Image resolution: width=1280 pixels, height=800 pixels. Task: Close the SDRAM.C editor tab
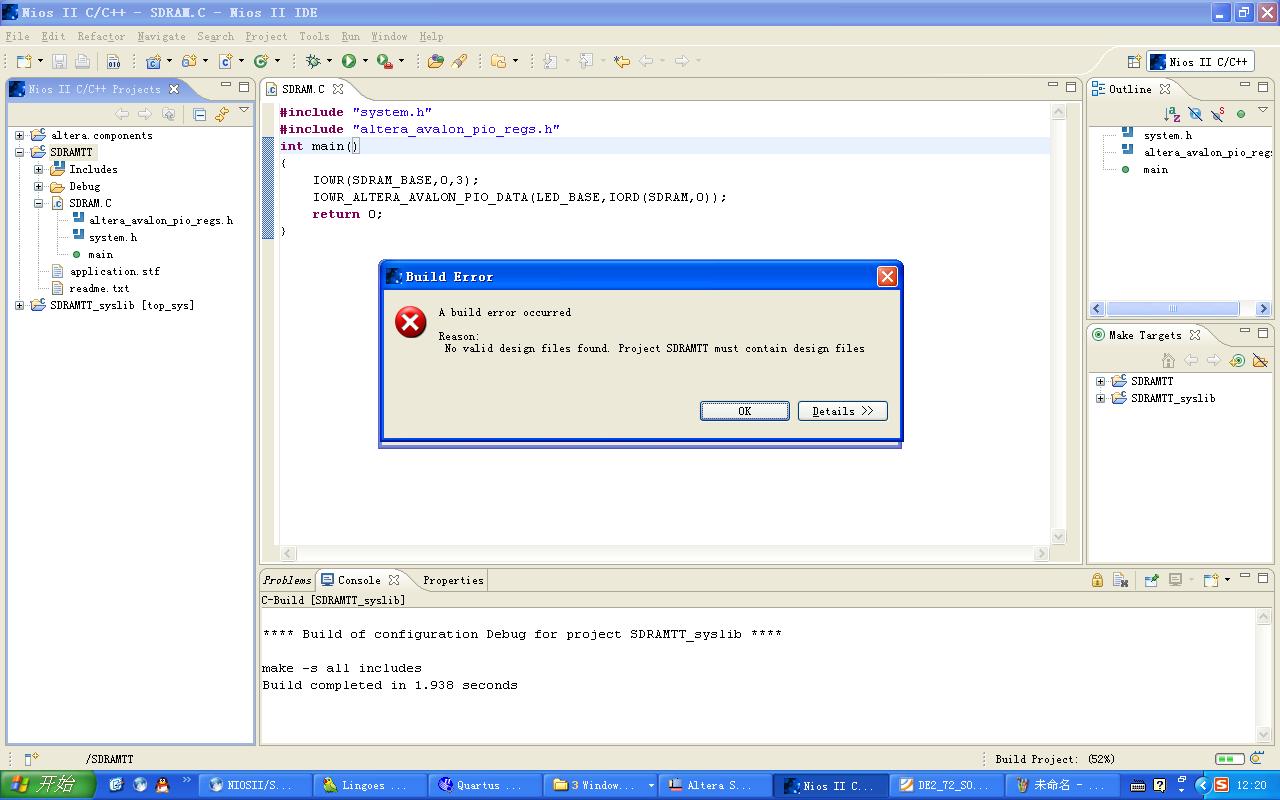tap(338, 89)
